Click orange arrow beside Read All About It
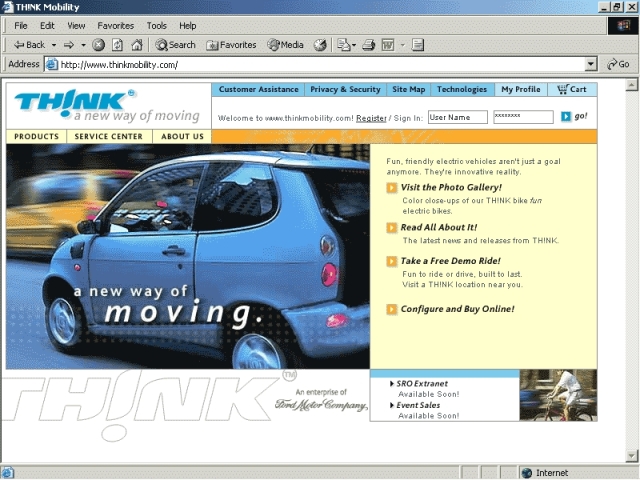The height and width of the screenshot is (480, 640). pos(391,228)
